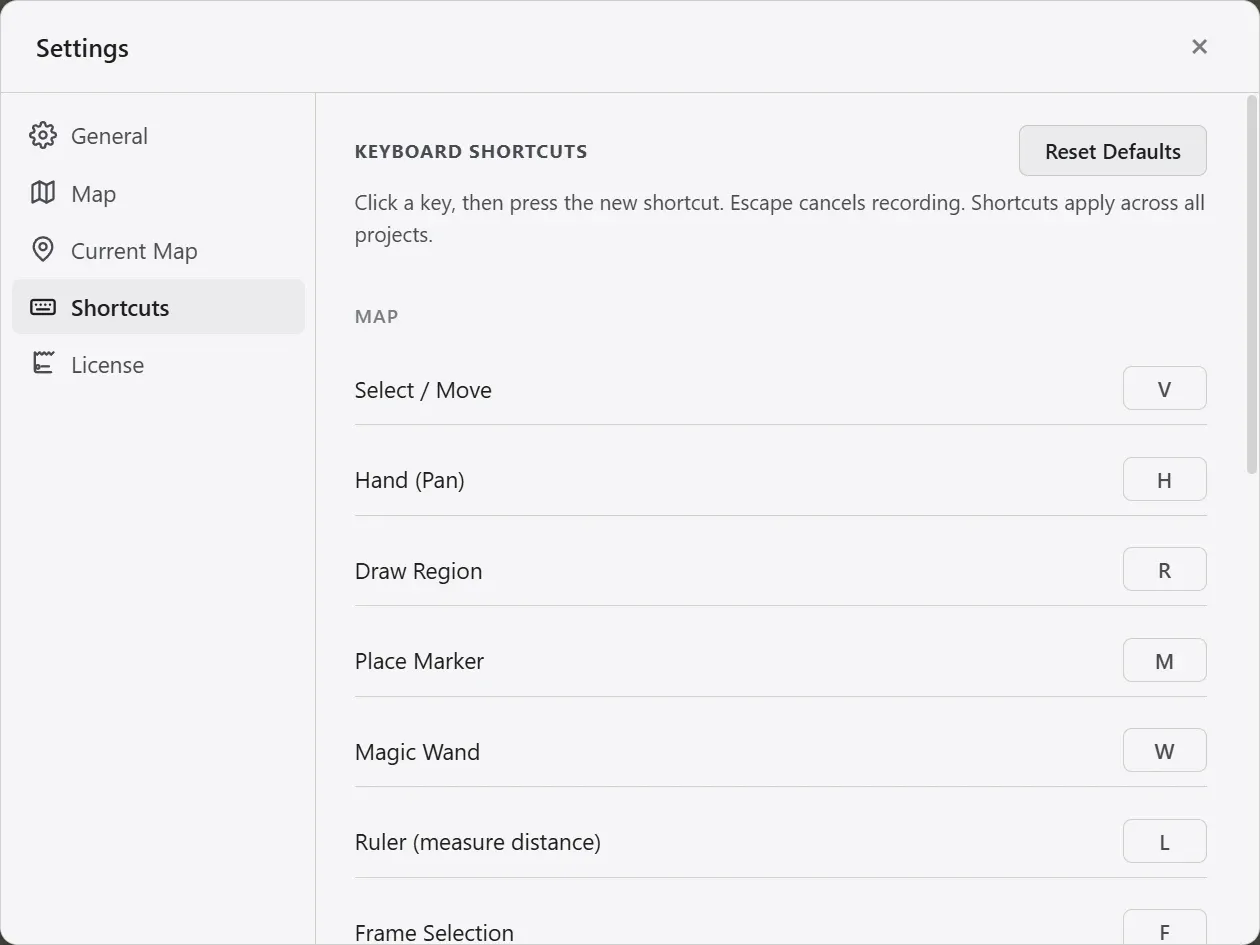This screenshot has width=1260, height=945.
Task: Click the "Magic Wand" label
Action: click(x=417, y=752)
